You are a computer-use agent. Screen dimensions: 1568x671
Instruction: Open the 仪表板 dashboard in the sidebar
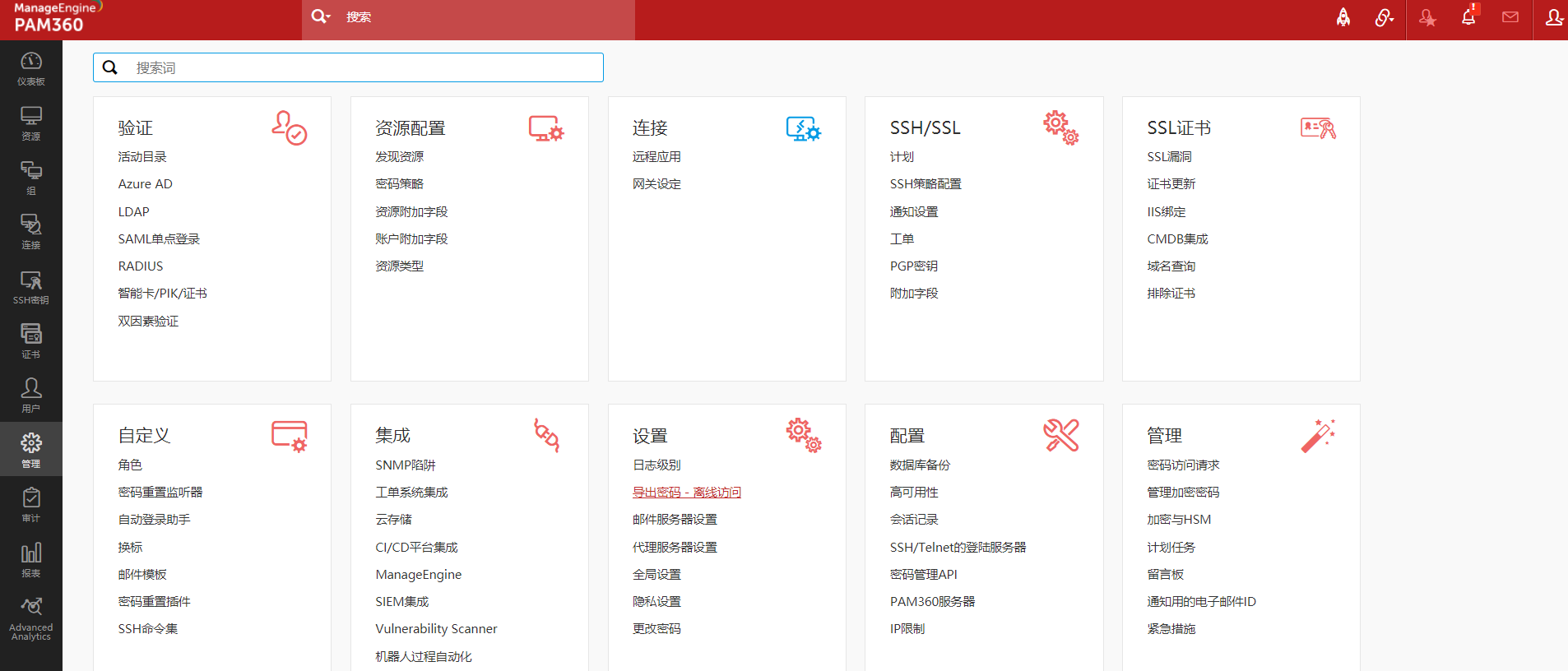pyautogui.click(x=31, y=68)
